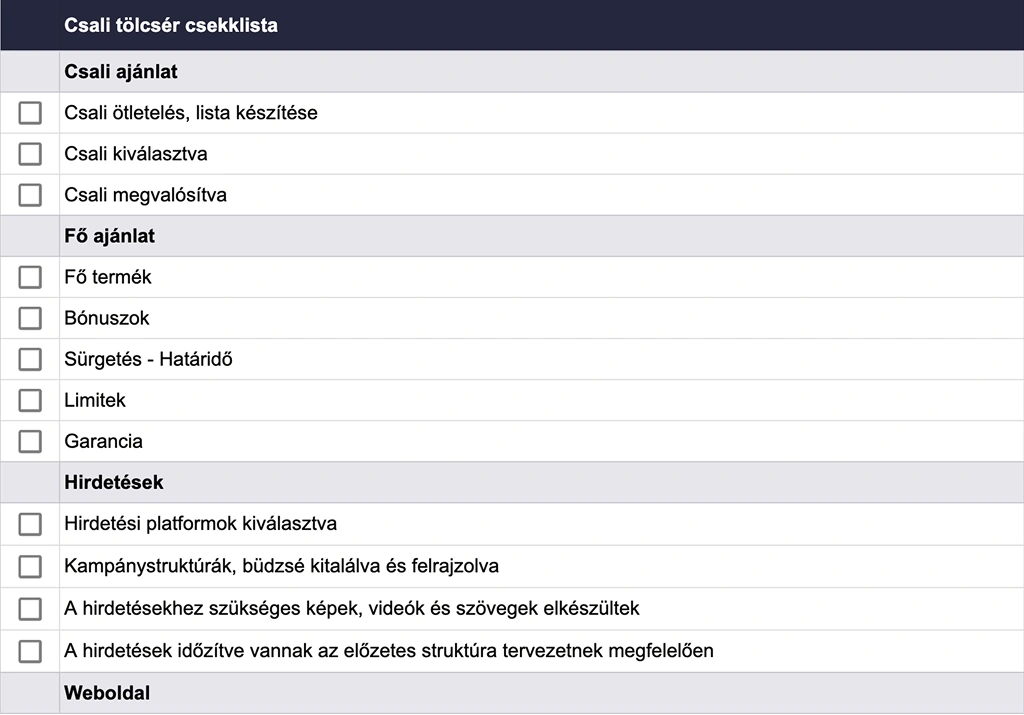
Task: Click the 'Csali tölcsér csekklista' title header
Action: [x=171, y=26]
